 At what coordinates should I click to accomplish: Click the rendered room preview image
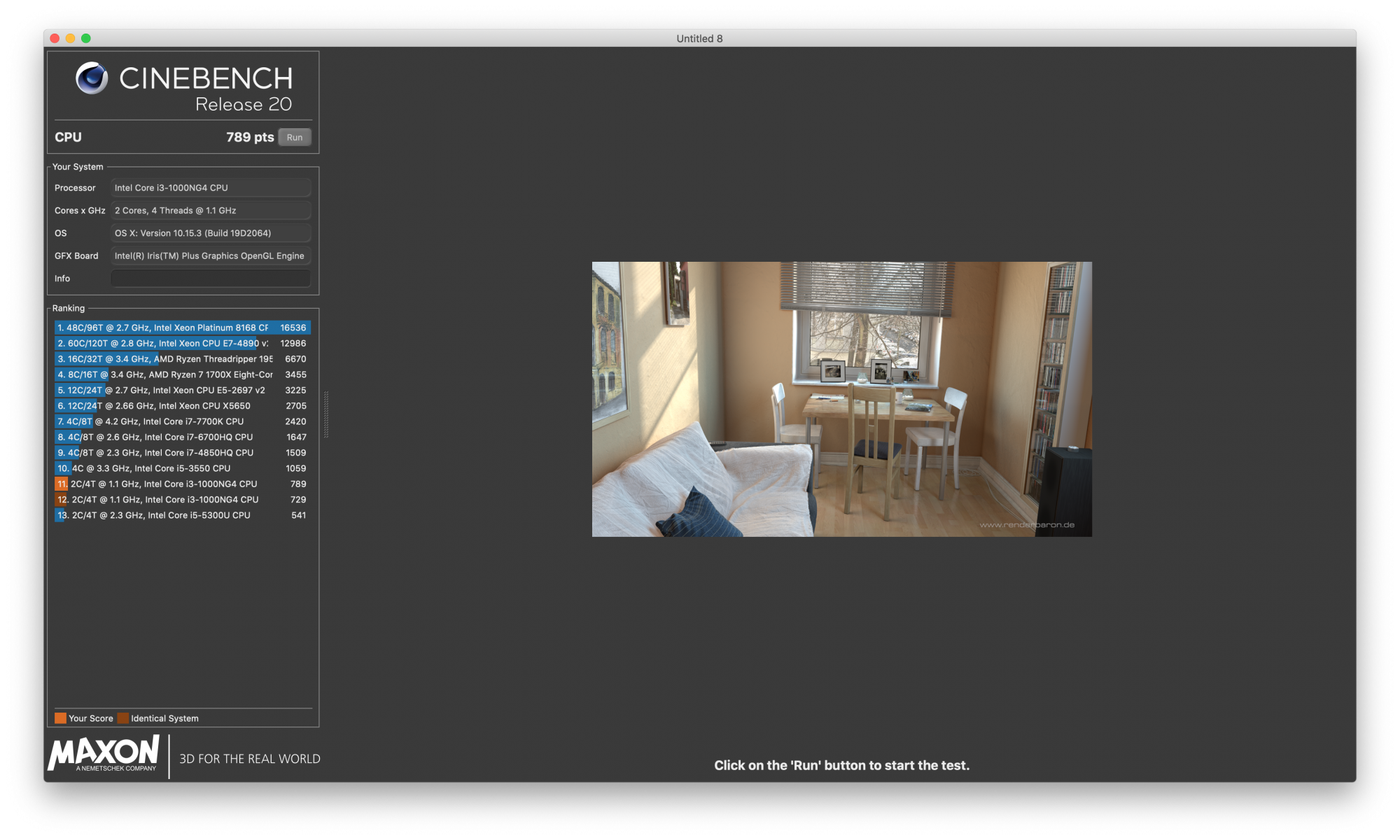842,399
